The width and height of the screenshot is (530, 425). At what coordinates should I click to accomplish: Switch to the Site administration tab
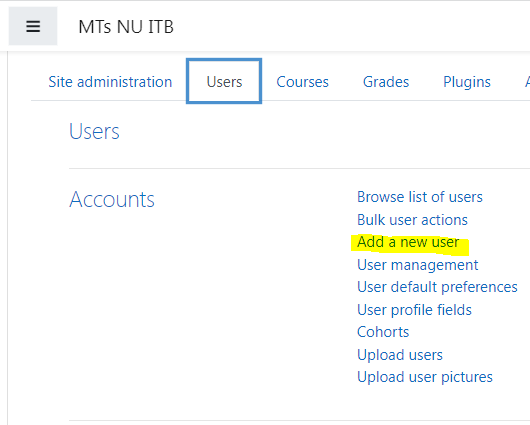110,82
